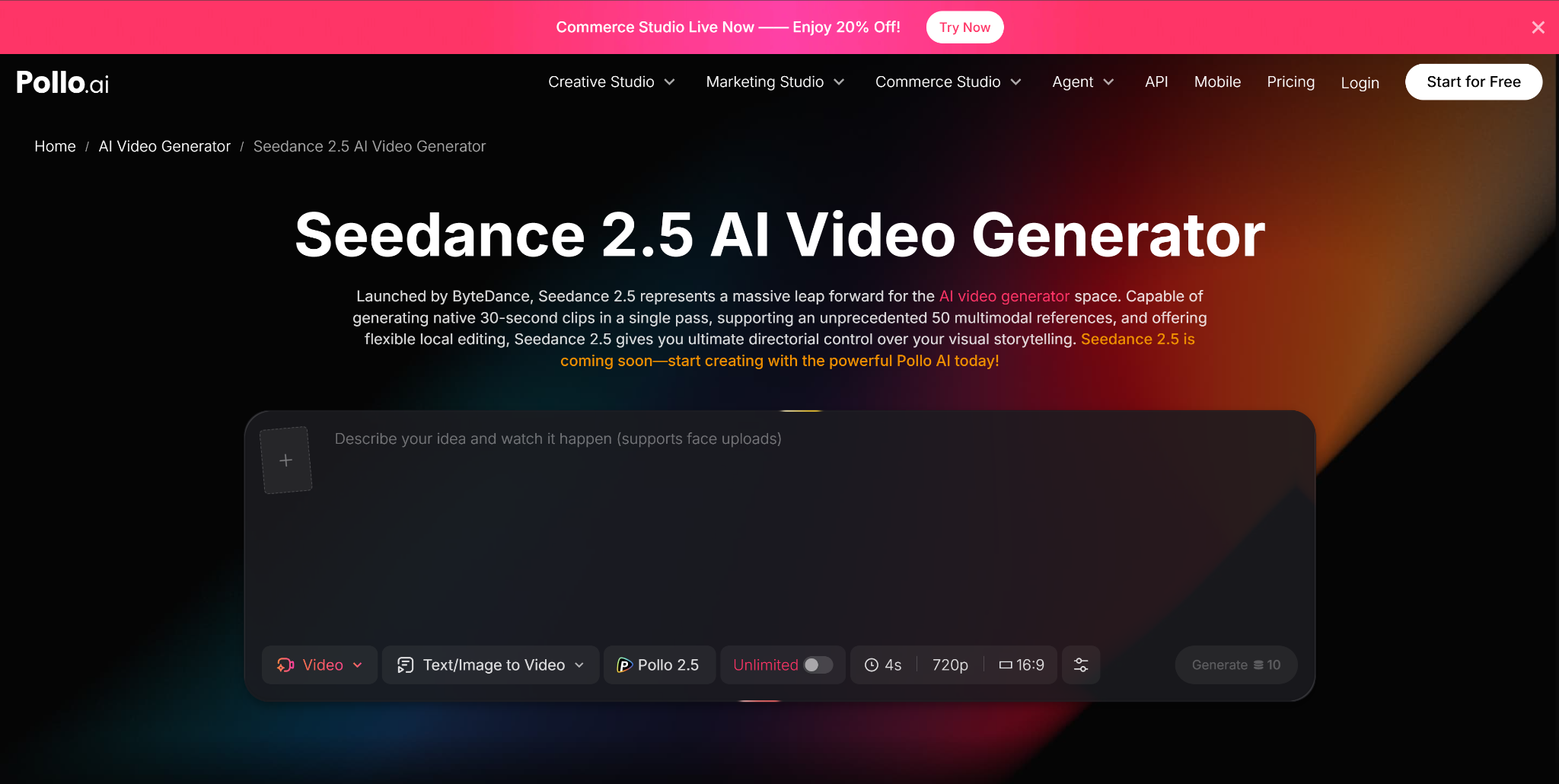Screen dimensions: 1559x784
Task: Change the 4s duration setting
Action: coord(883,664)
